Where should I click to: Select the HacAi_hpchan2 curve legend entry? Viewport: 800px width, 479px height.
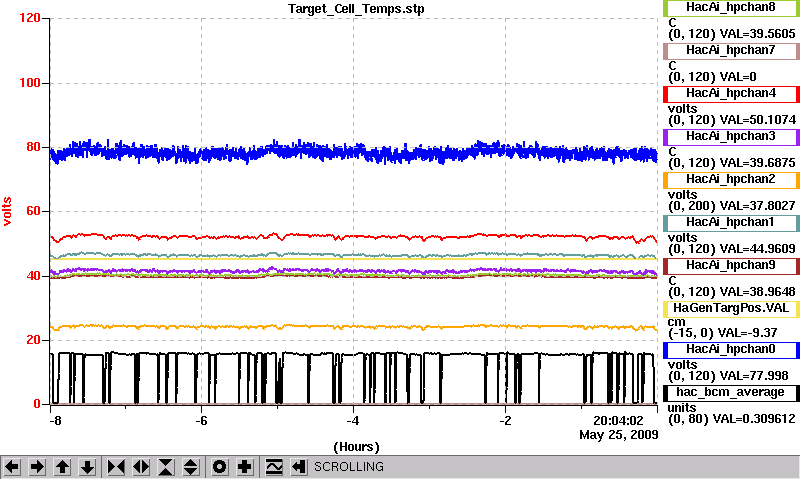pyautogui.click(x=731, y=180)
